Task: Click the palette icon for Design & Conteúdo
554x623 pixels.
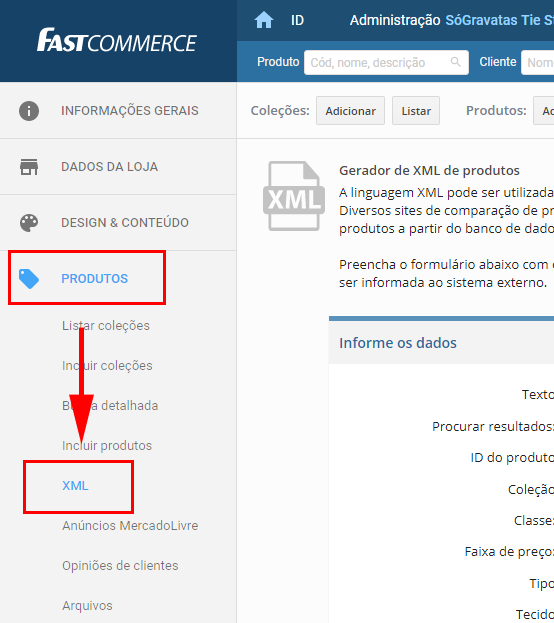Action: point(29,223)
